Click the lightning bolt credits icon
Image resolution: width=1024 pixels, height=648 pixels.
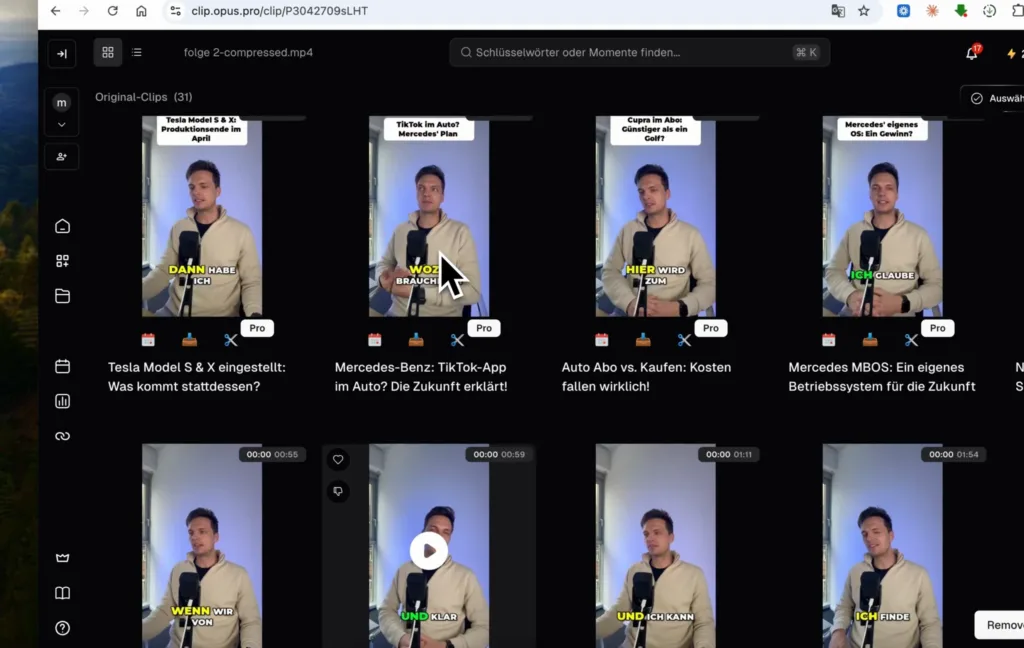tap(1011, 54)
